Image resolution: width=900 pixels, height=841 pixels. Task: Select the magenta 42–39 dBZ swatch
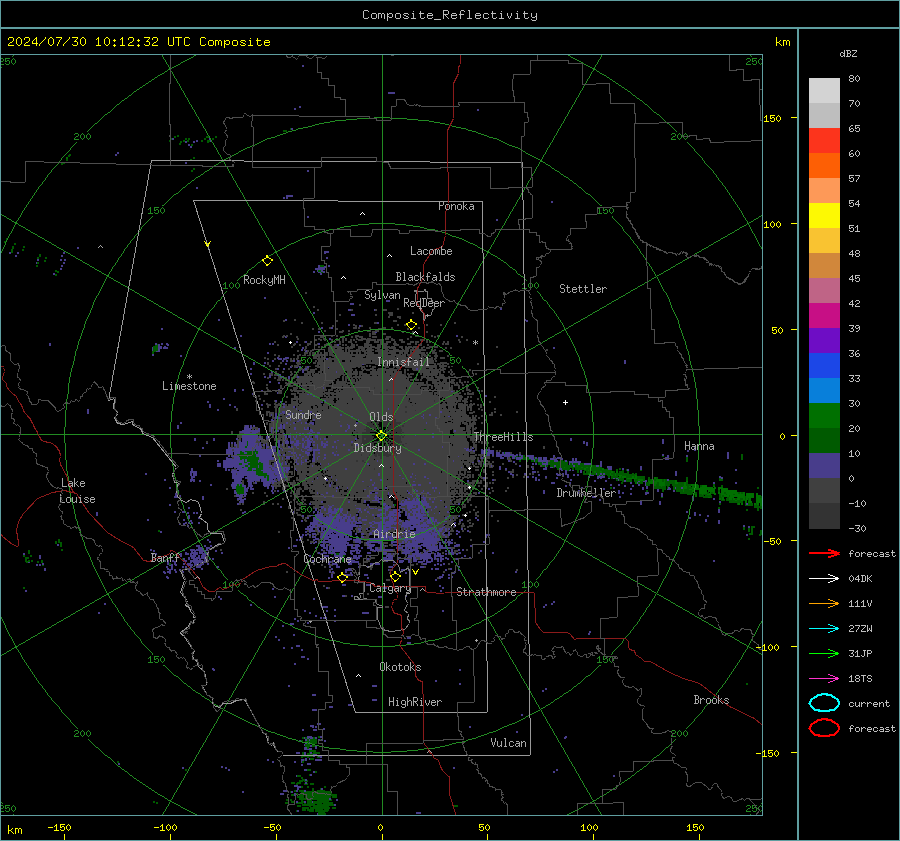(x=824, y=316)
